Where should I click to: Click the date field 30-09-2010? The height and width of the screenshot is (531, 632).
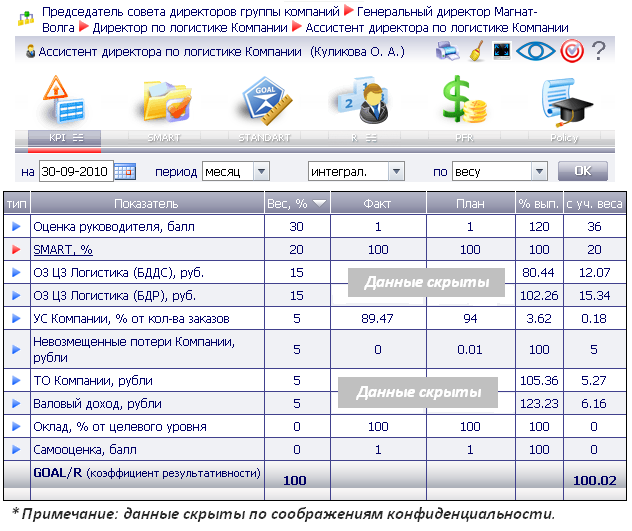pyautogui.click(x=76, y=172)
